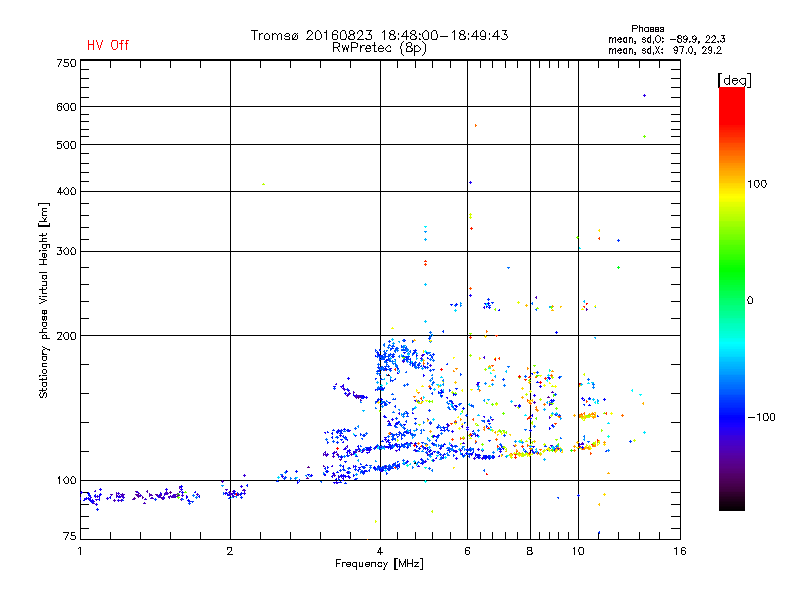
Task: Click the '[deg]' colorbar unit label
Action: pyautogui.click(x=734, y=81)
